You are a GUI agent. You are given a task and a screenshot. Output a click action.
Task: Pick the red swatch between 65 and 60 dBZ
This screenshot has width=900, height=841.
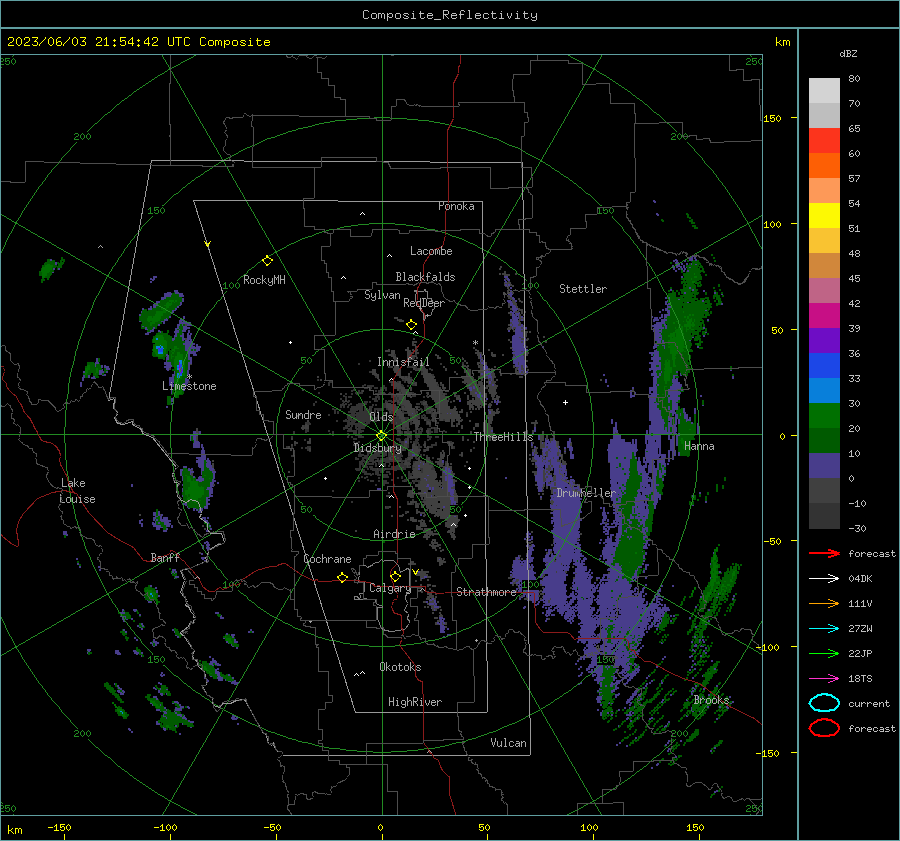[824, 140]
